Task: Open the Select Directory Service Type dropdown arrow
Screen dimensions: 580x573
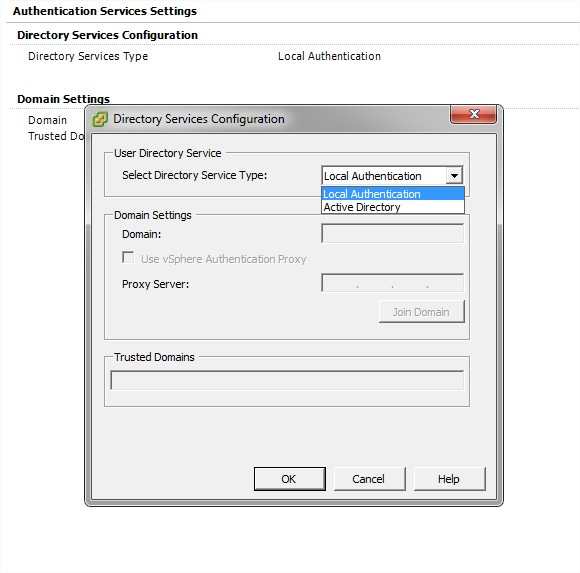Action: coord(454,176)
